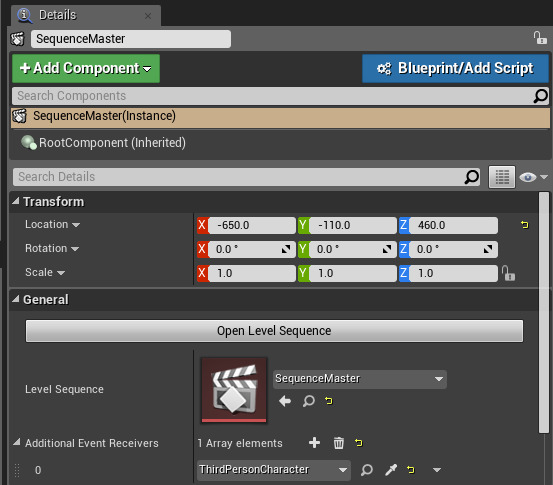Screen dimensions: 553x485
Task: Toggle the details lock icon by the name
Action: (540, 38)
